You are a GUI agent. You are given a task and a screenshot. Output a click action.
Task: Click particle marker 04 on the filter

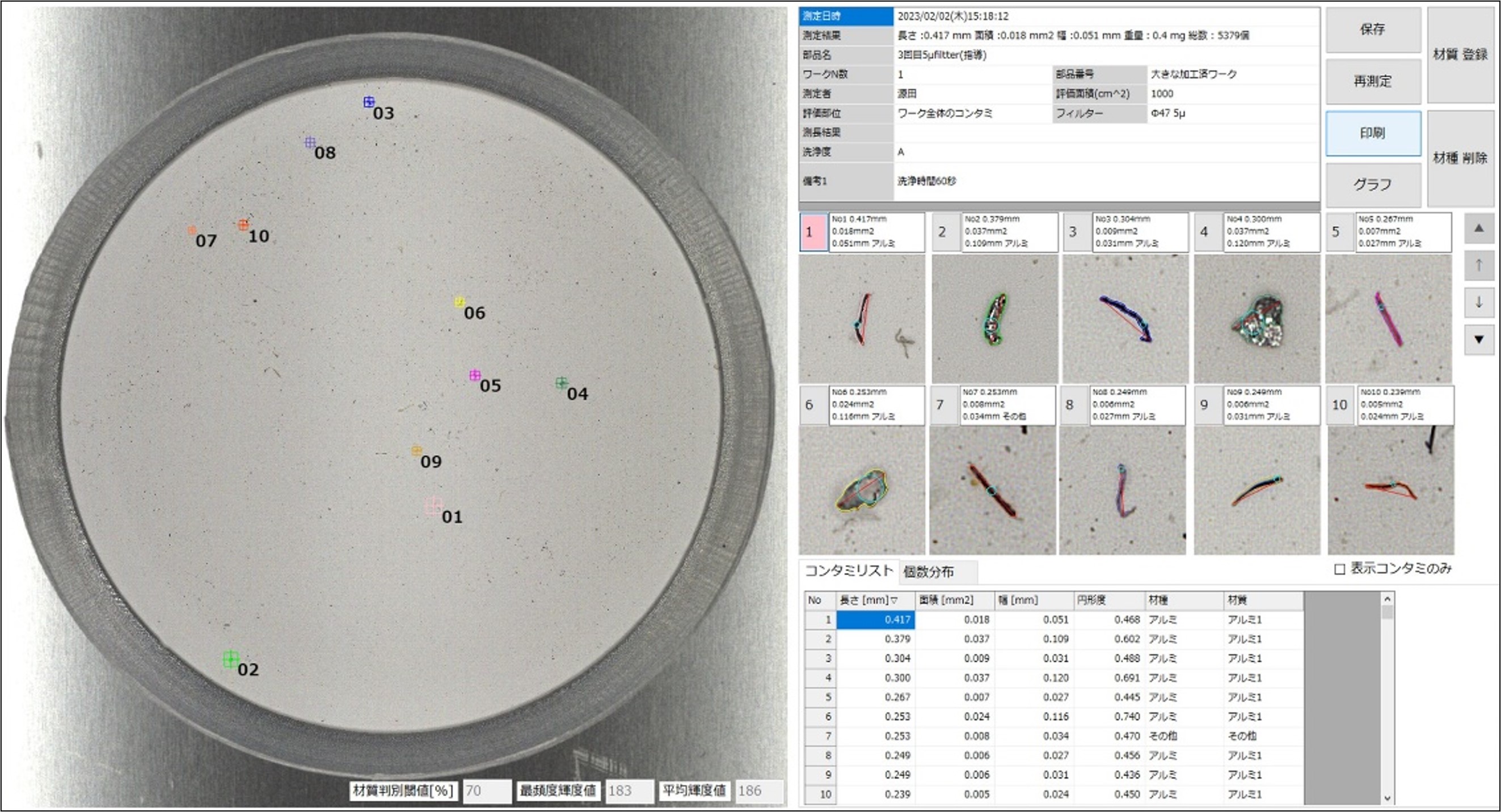pyautogui.click(x=561, y=383)
